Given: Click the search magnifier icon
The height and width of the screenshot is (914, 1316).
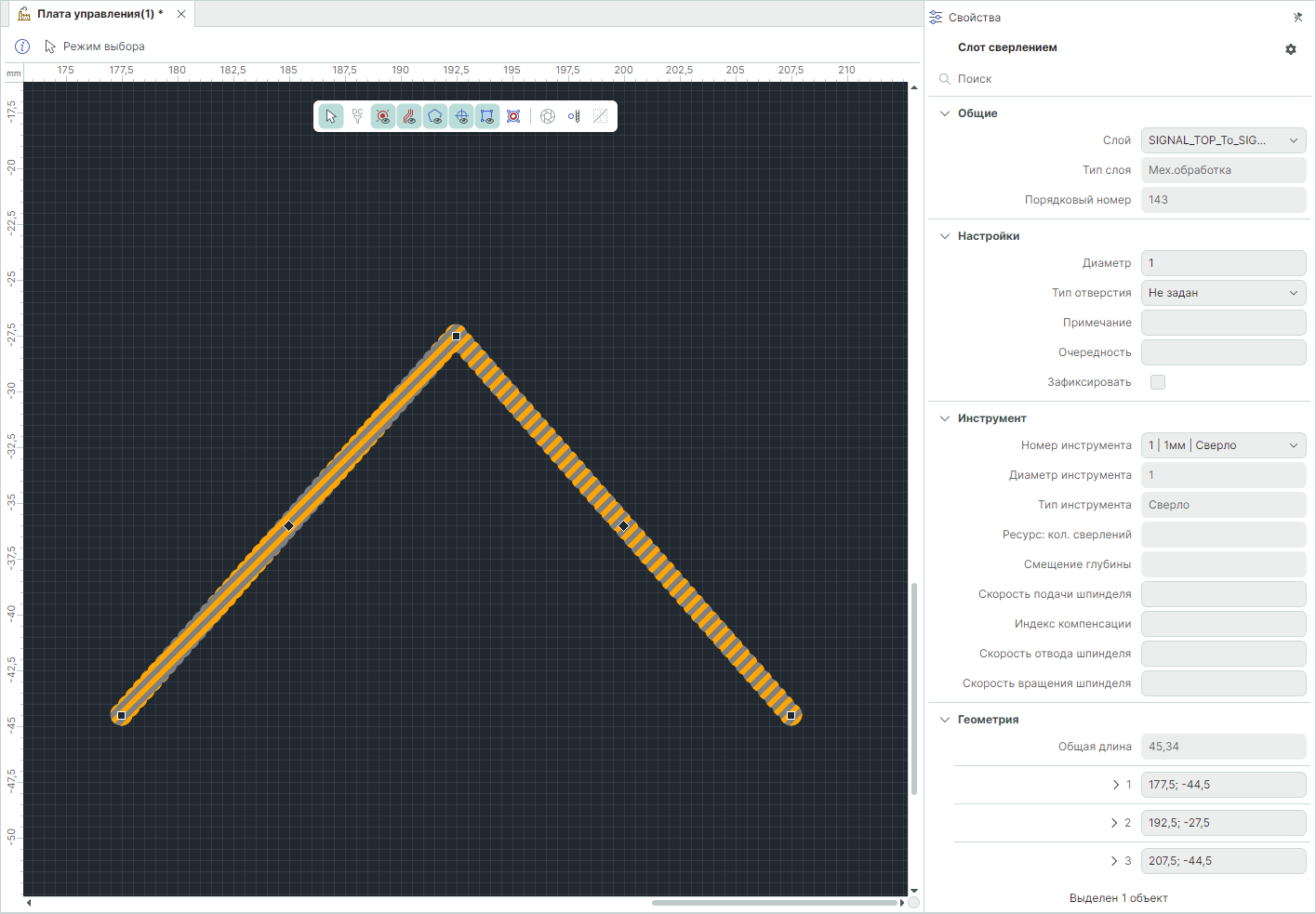Looking at the screenshot, I should click(945, 79).
